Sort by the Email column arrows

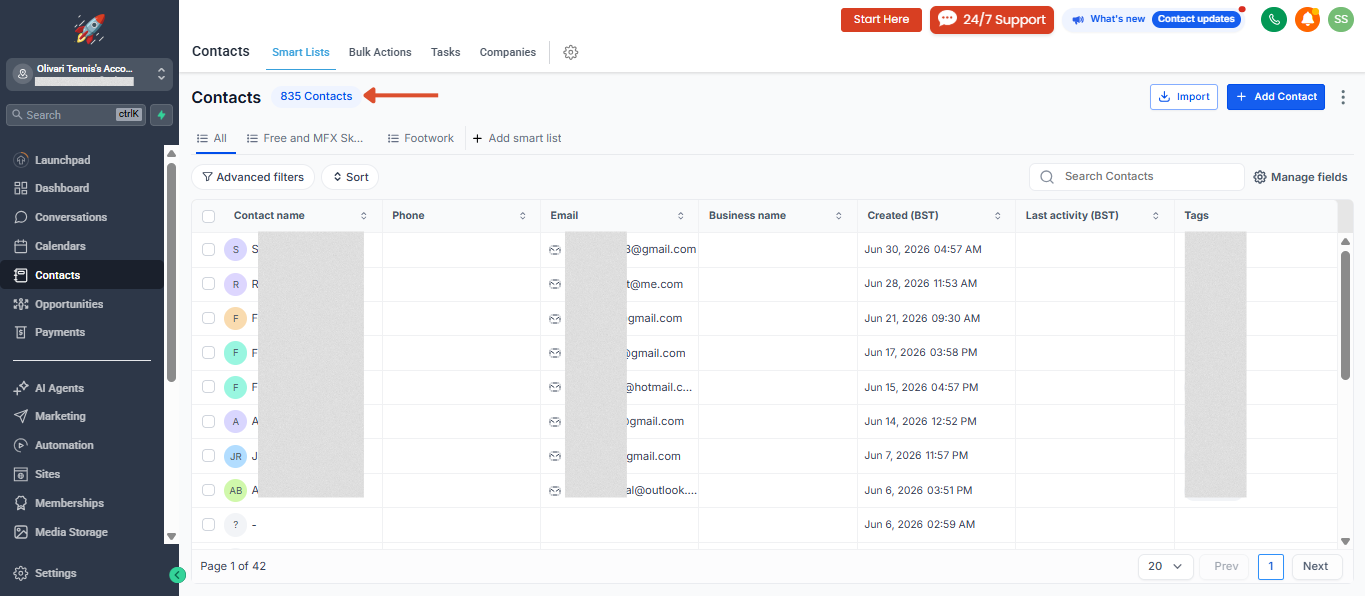tap(681, 216)
